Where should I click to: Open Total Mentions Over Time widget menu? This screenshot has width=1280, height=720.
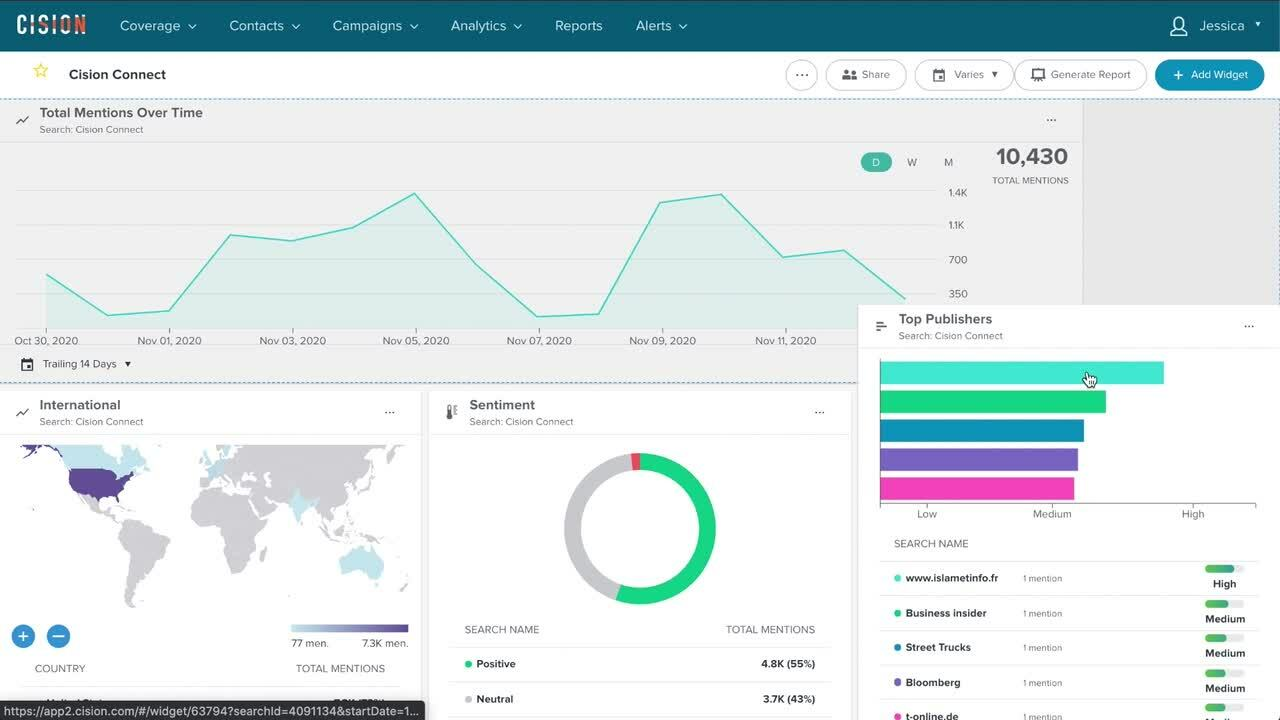coord(1051,120)
